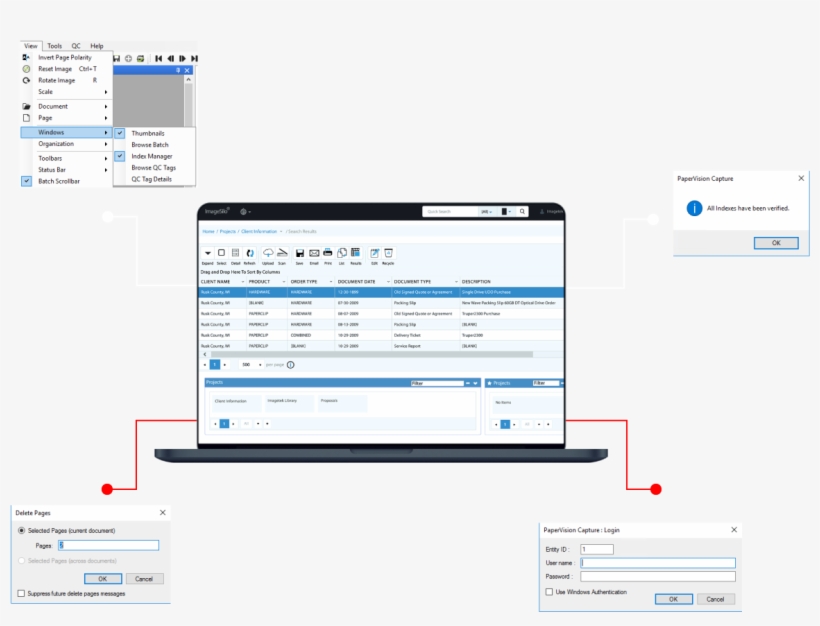
Task: Start a scan with the Scan icon
Action: [x=282, y=253]
